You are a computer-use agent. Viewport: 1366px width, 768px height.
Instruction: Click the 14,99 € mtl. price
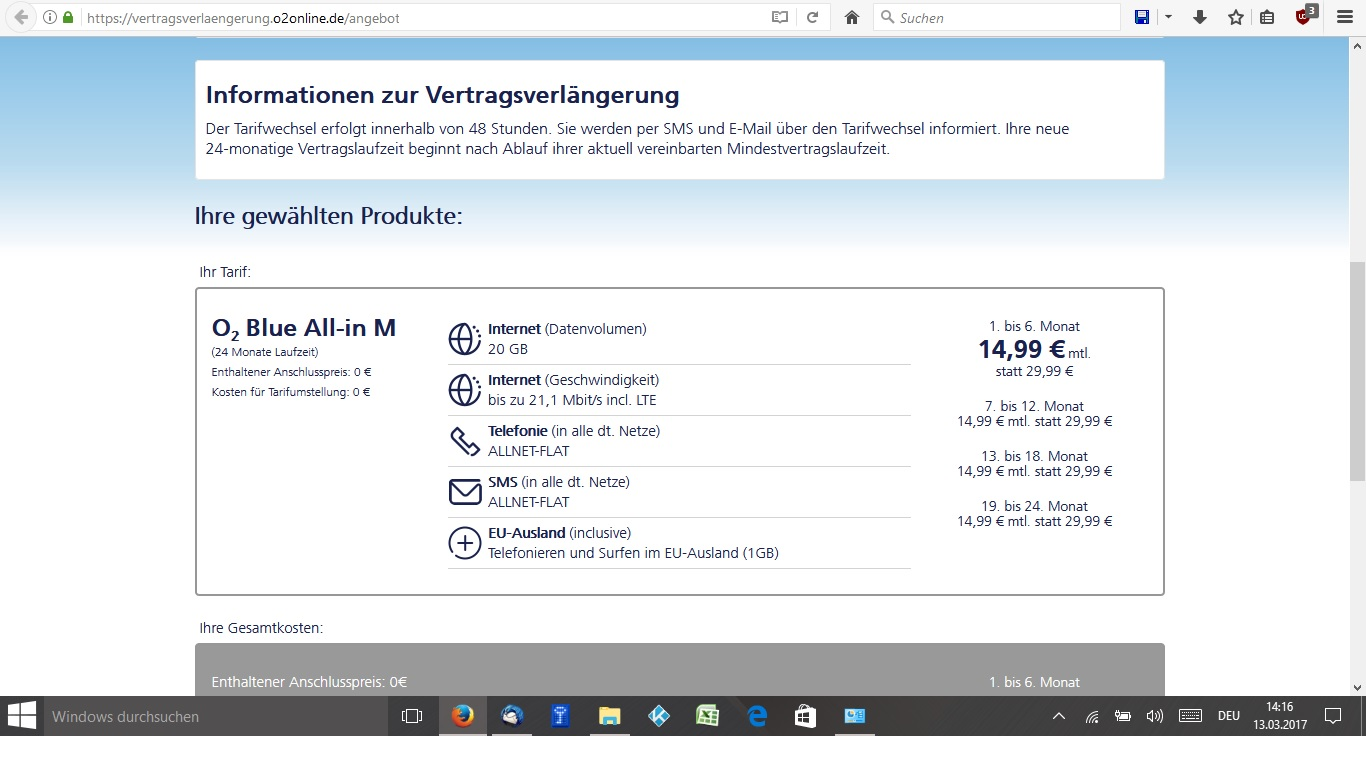(1034, 349)
